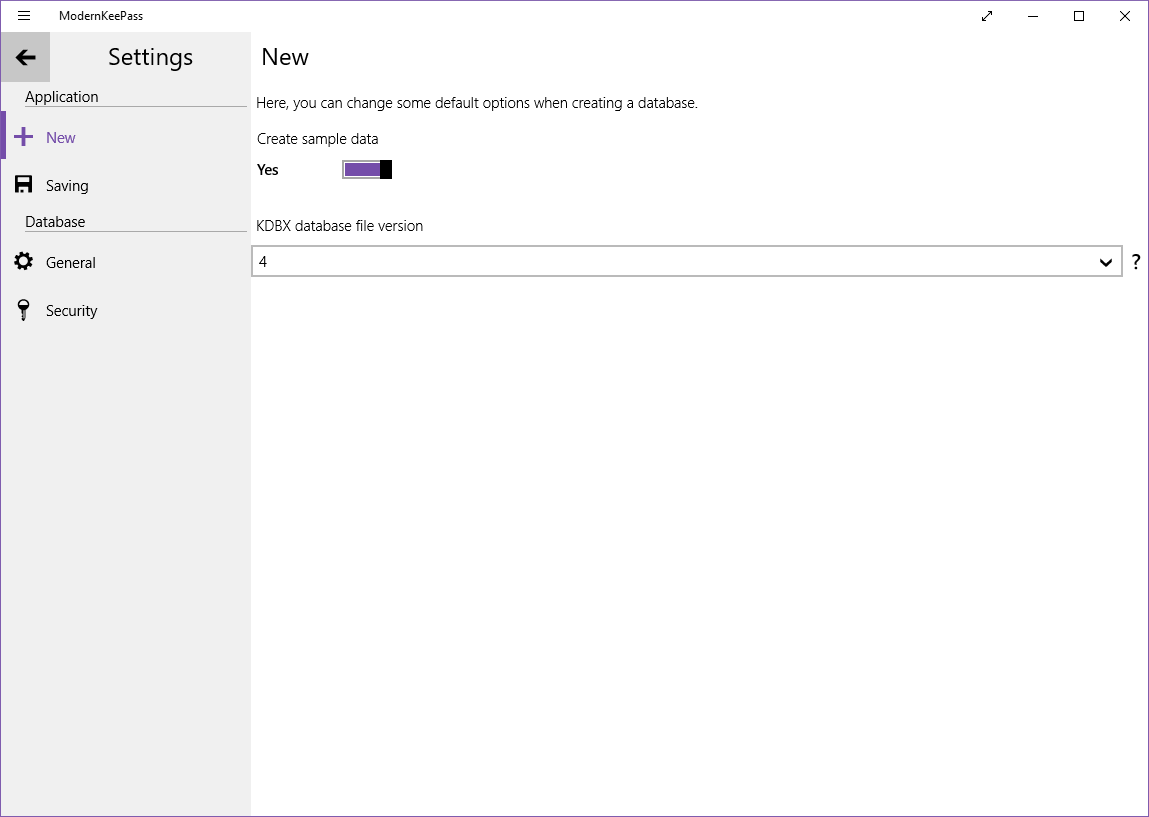1149x817 pixels.
Task: Click the Settings heading in the sidebar
Action: [150, 57]
